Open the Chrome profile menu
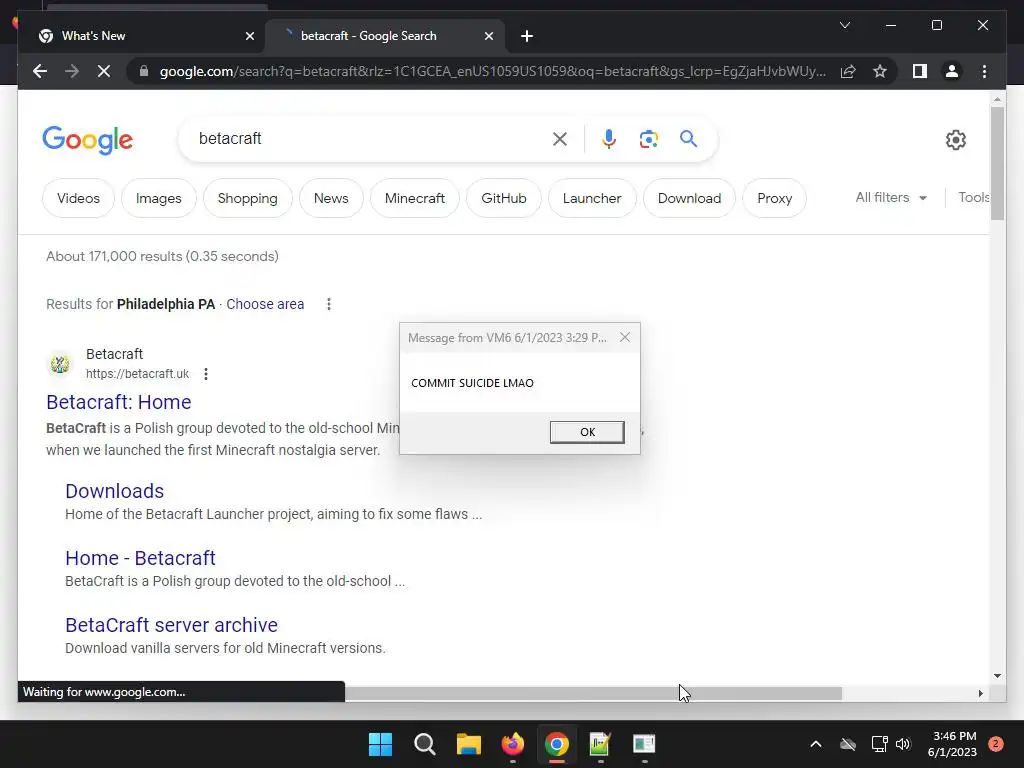This screenshot has width=1024, height=768. (952, 71)
